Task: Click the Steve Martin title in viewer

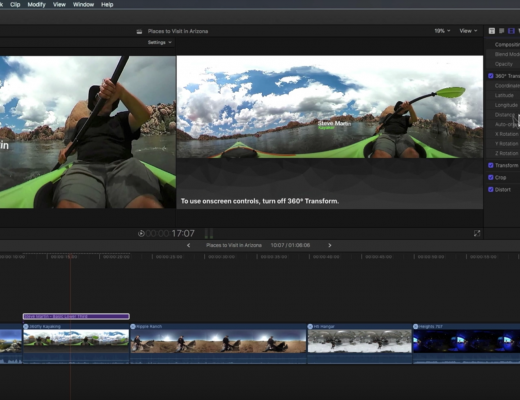Action: 334,124
